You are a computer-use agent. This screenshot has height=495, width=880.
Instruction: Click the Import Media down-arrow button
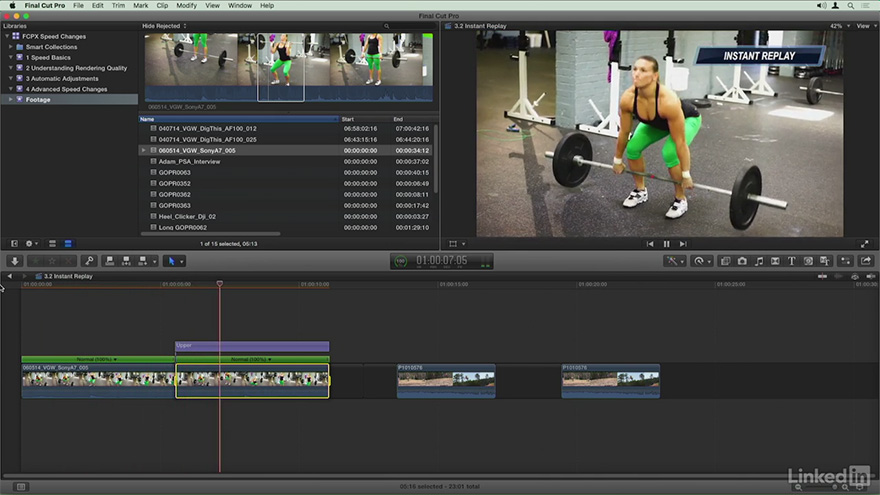pos(15,261)
